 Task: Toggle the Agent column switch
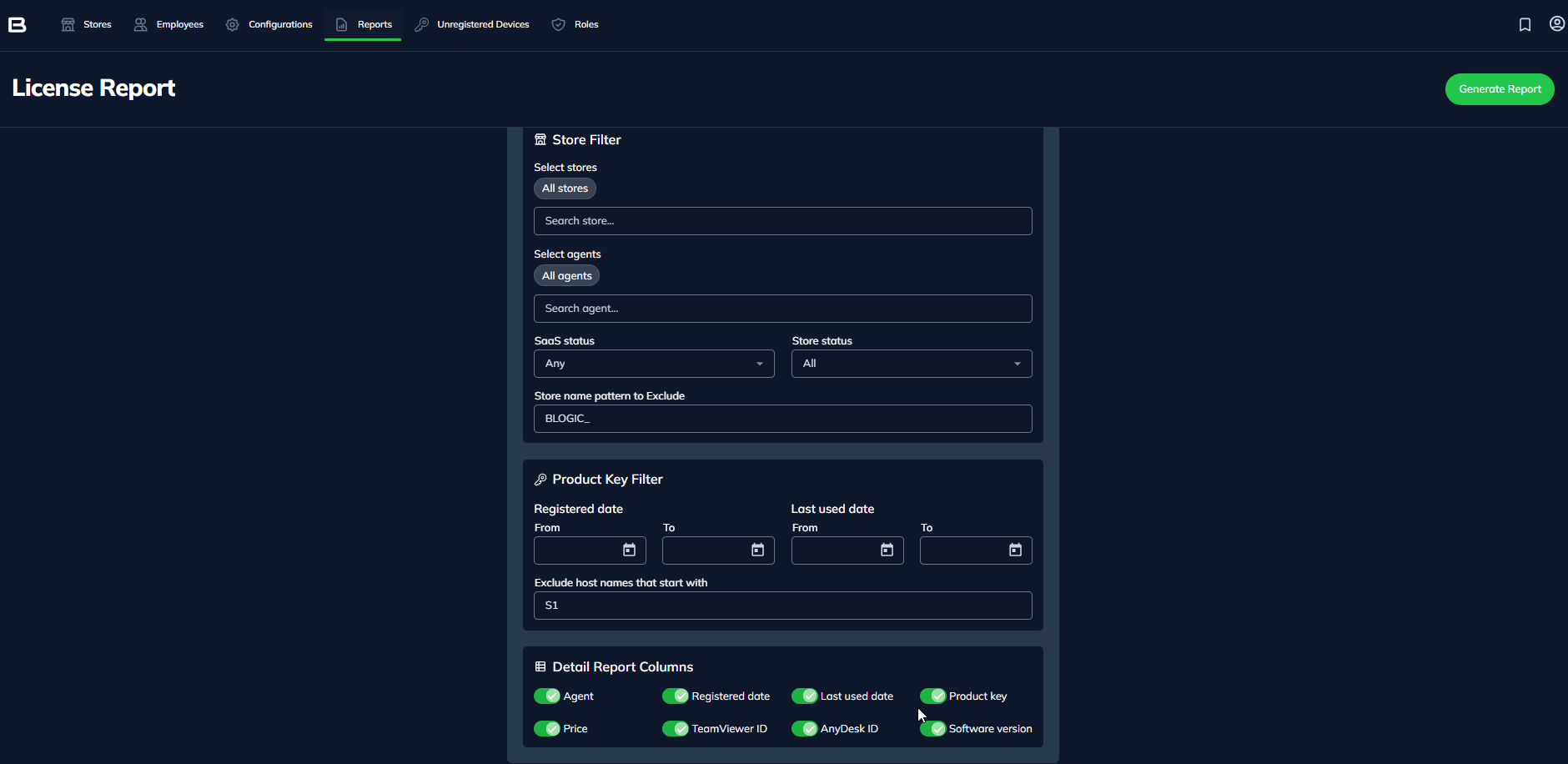click(547, 696)
